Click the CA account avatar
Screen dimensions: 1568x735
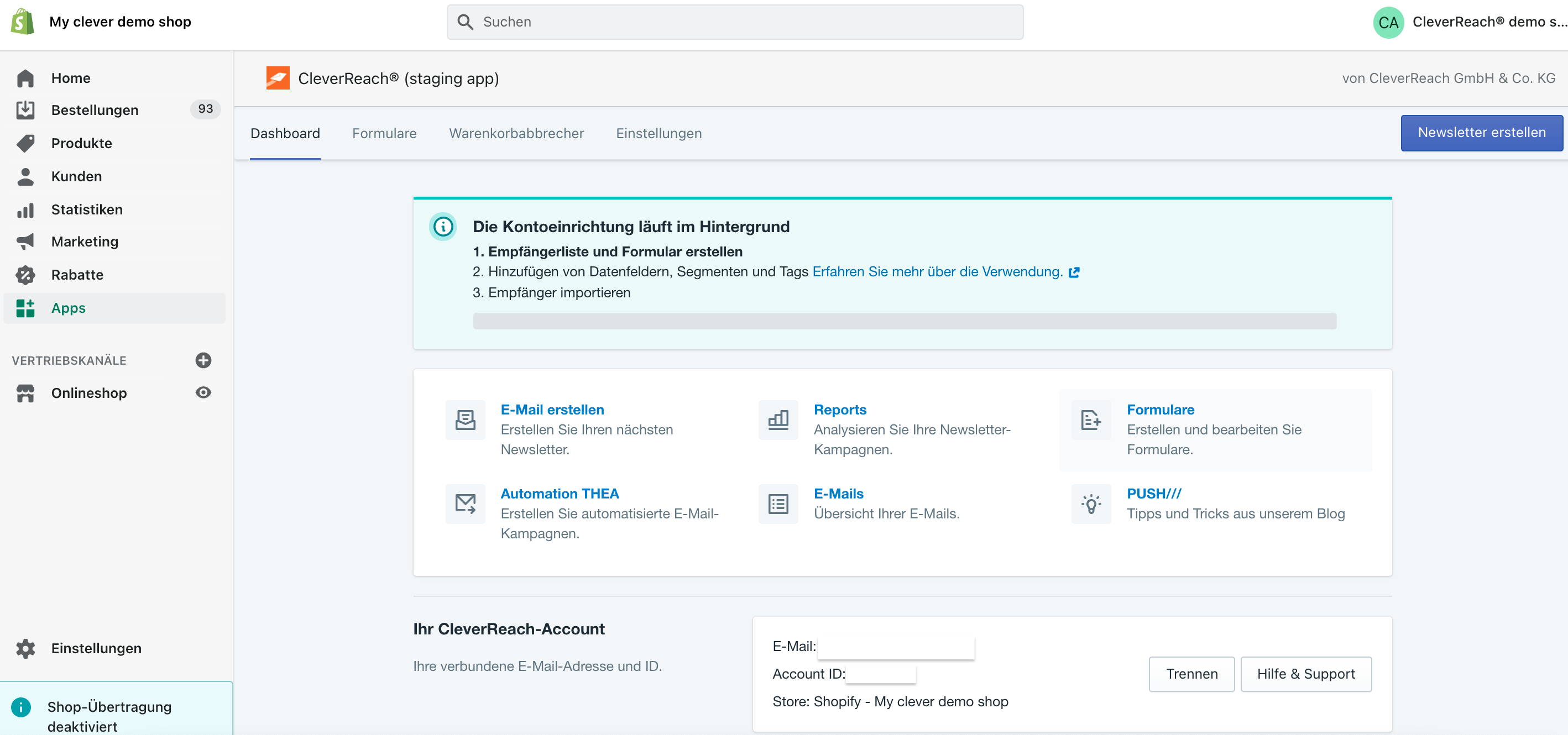click(x=1388, y=23)
